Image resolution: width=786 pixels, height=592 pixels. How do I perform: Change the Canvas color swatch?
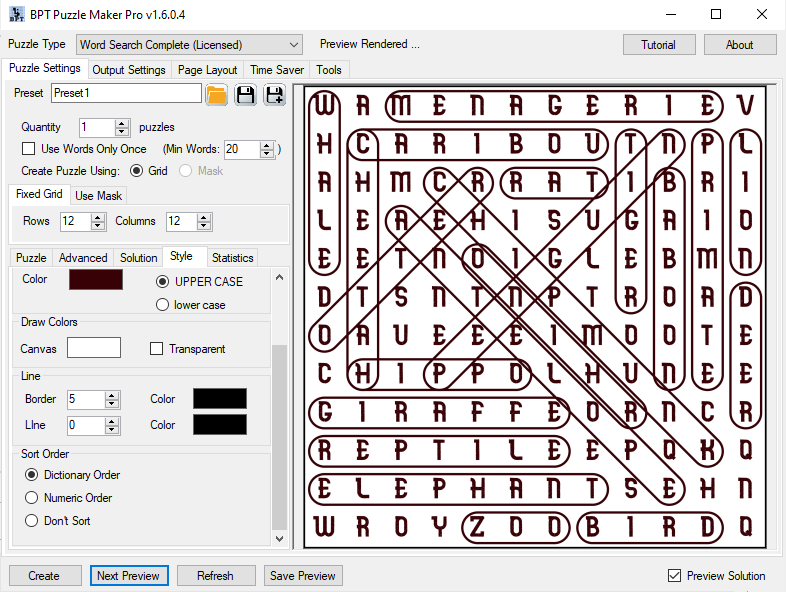[94, 347]
